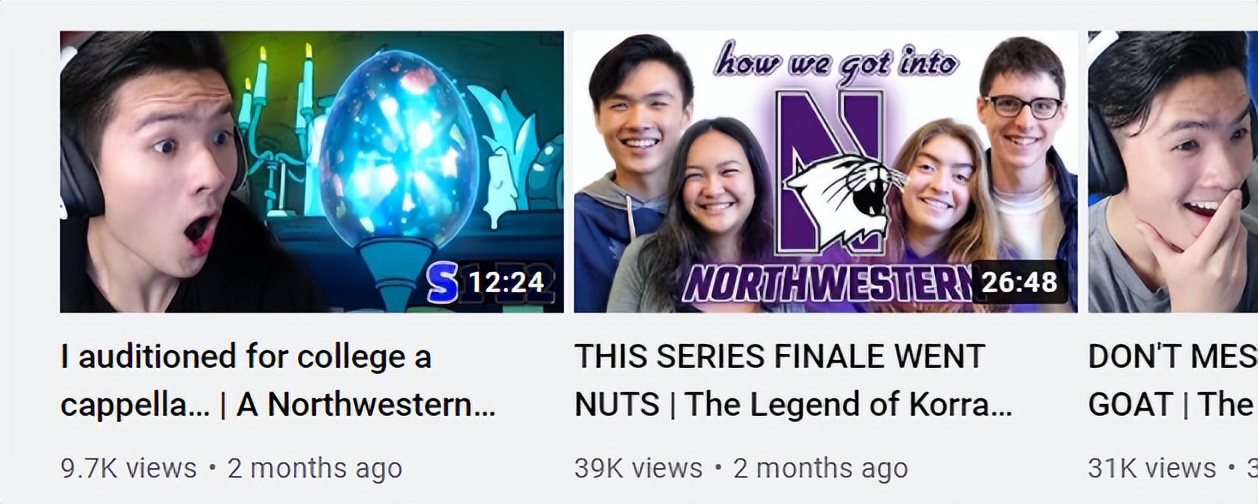Click '2 months ago' under a cappella video
The width and height of the screenshot is (1258, 504).
tap(315, 468)
